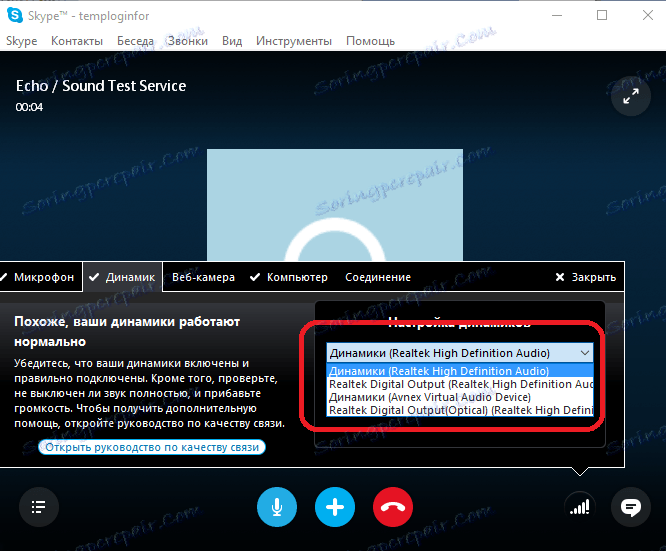666x551 pixels.
Task: Minimize the Skype window
Action: coord(557,15)
